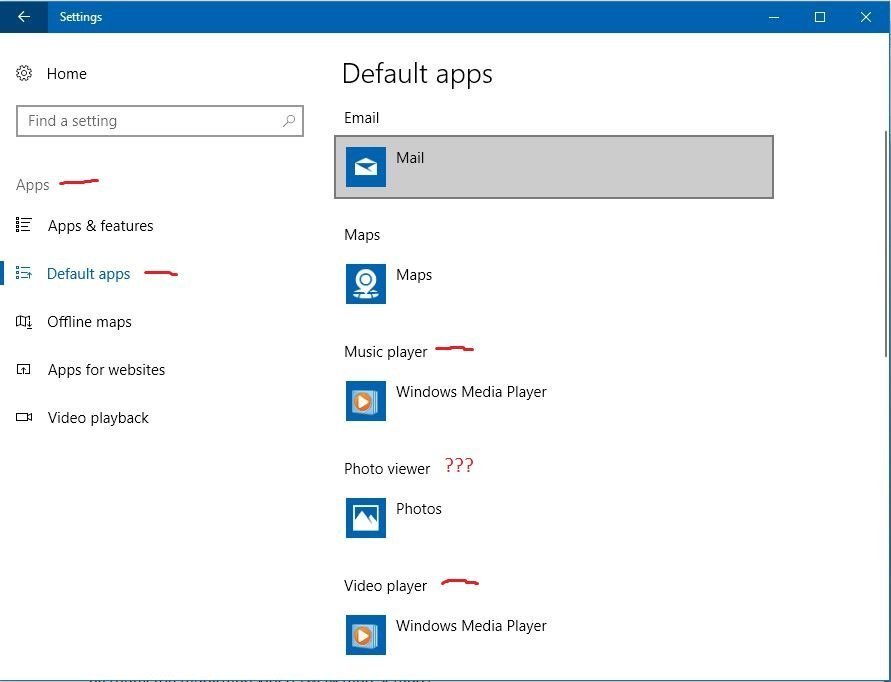891x682 pixels.
Task: Change the default Maps app
Action: pos(414,275)
